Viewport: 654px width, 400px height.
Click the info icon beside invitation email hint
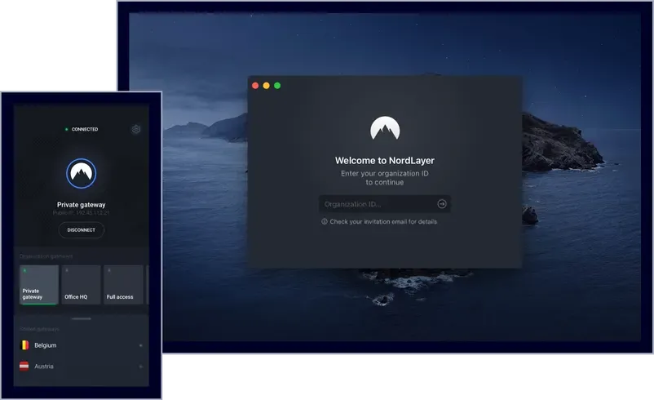[325, 222]
